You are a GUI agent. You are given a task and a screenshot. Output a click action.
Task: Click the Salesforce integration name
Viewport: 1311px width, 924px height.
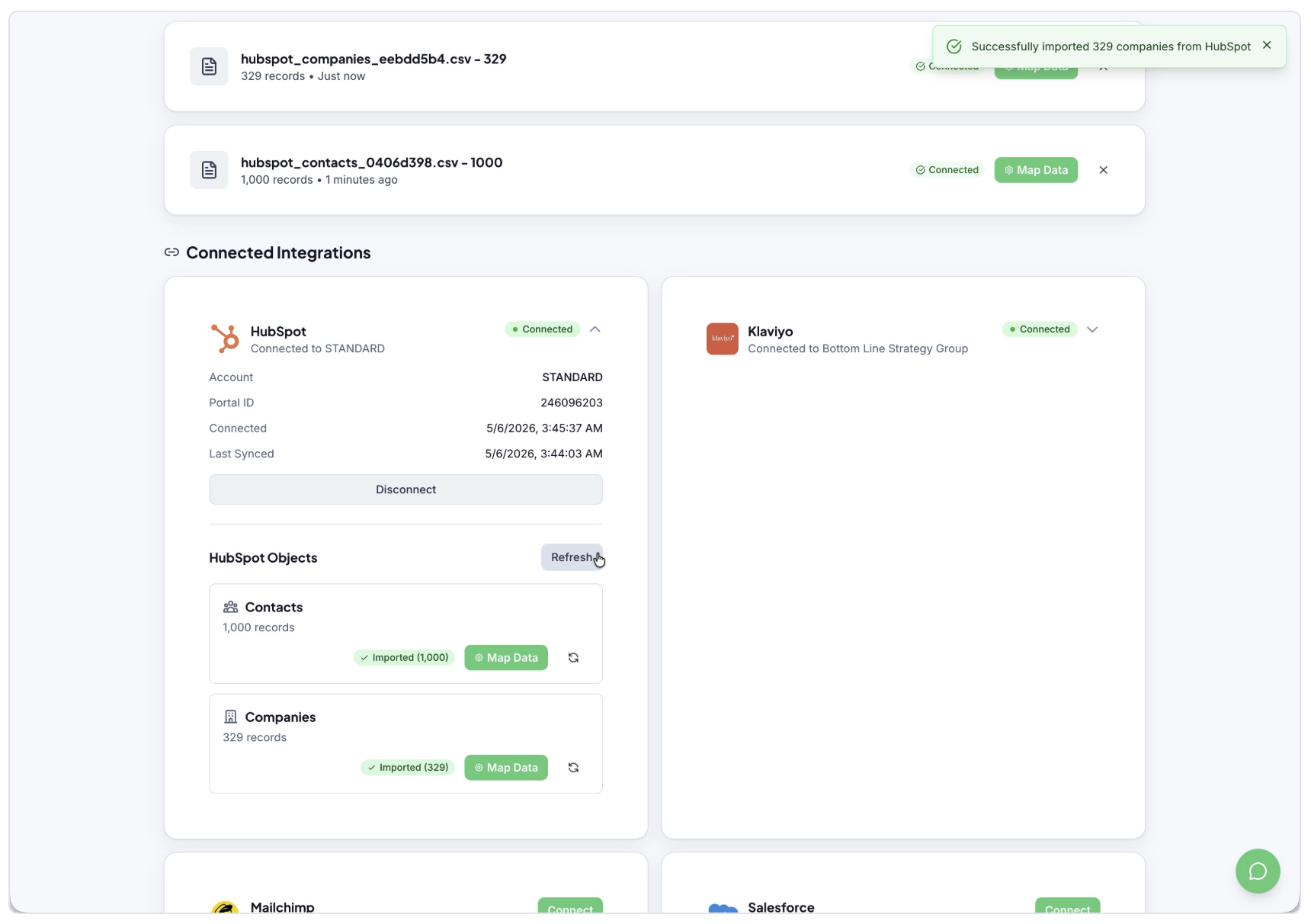click(x=781, y=907)
